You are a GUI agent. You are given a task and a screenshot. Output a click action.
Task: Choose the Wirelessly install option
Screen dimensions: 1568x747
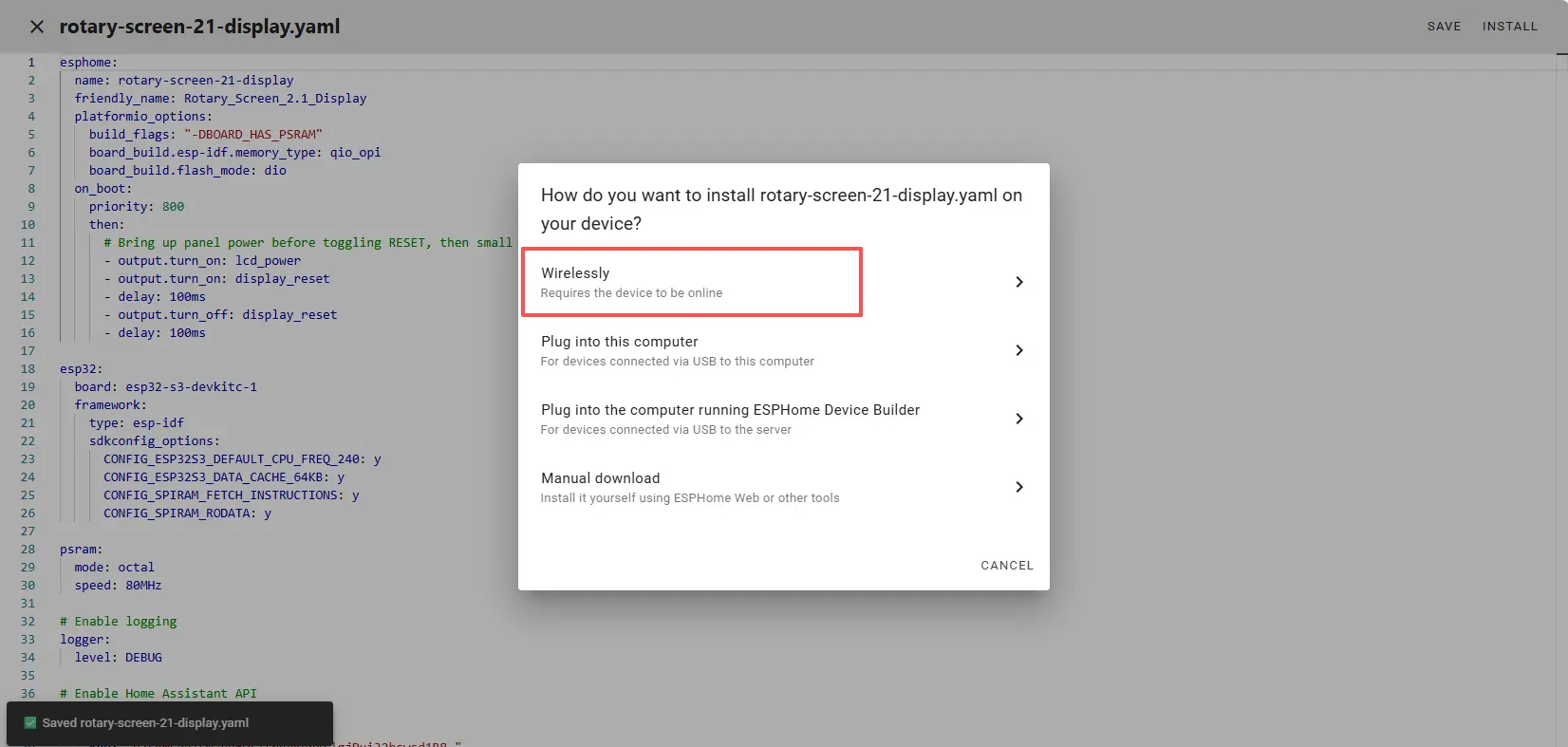[691, 282]
